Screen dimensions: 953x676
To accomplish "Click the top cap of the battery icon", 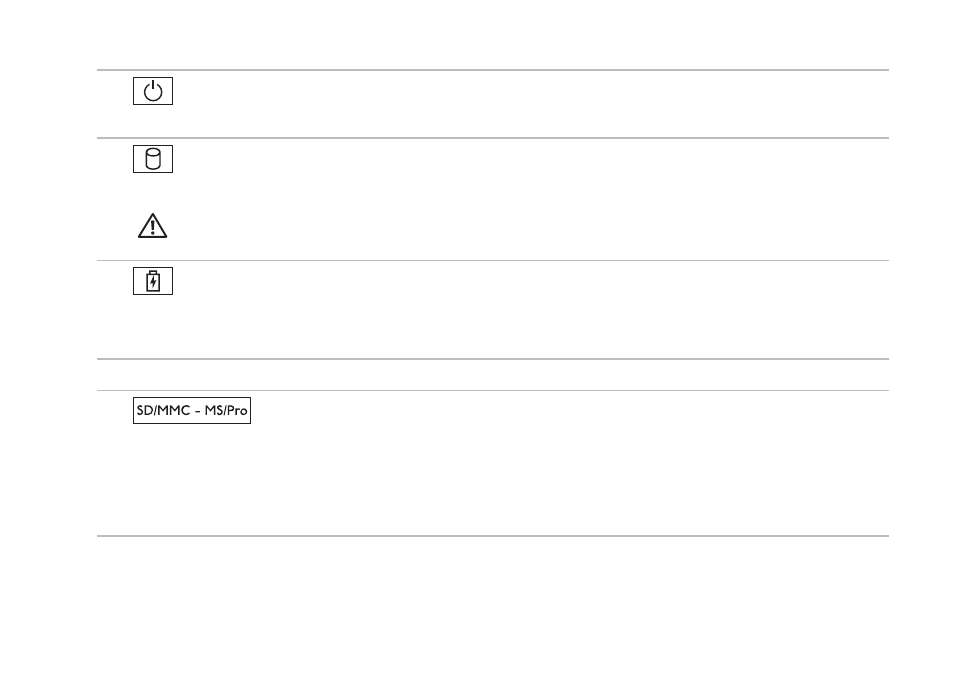I will [153, 272].
